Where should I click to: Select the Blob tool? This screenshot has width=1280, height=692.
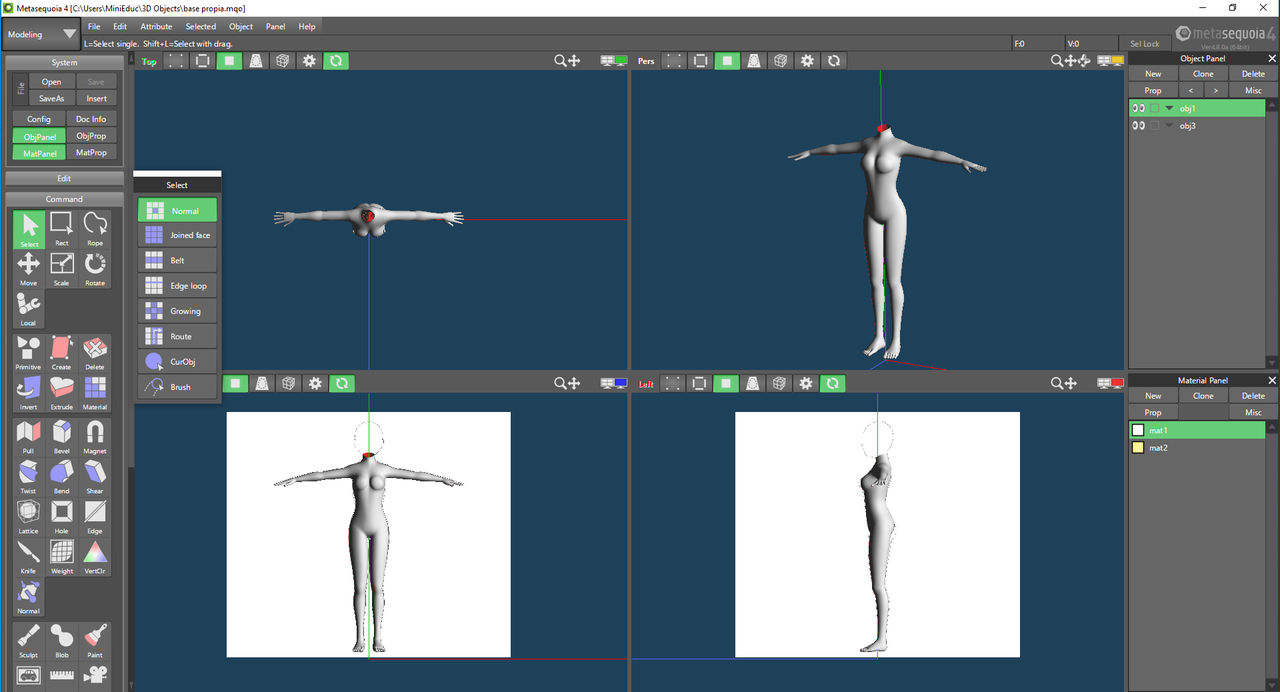pyautogui.click(x=62, y=641)
